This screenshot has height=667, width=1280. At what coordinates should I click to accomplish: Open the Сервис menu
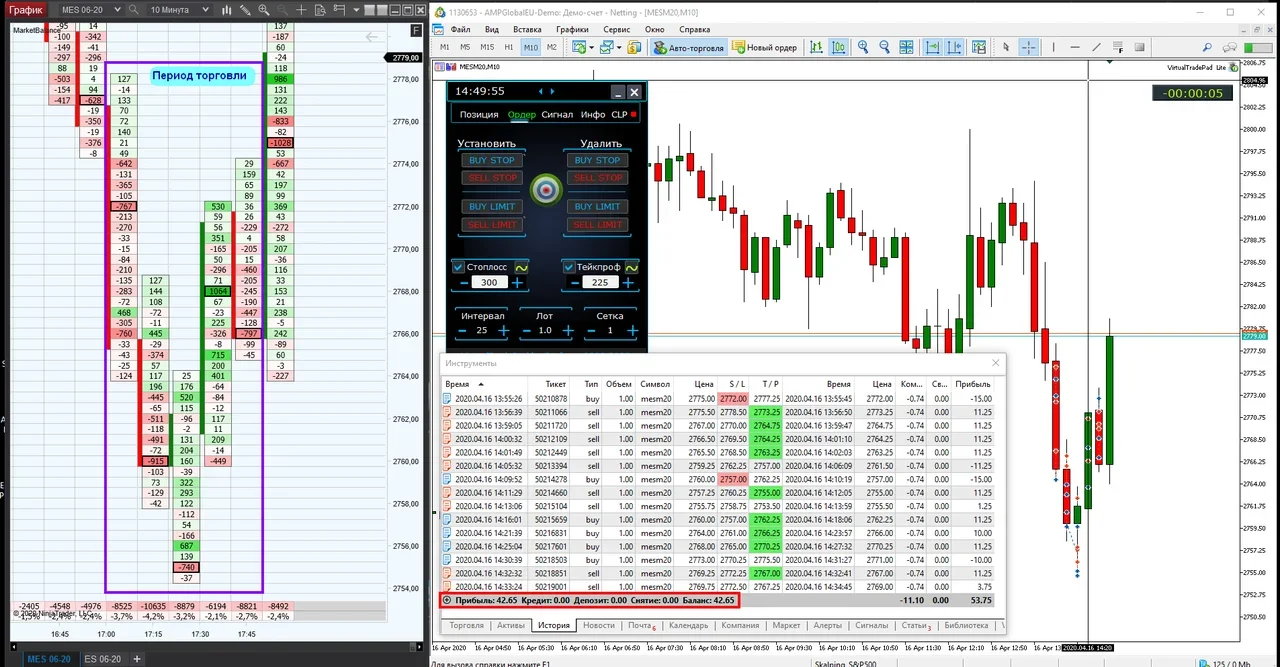[x=617, y=29]
